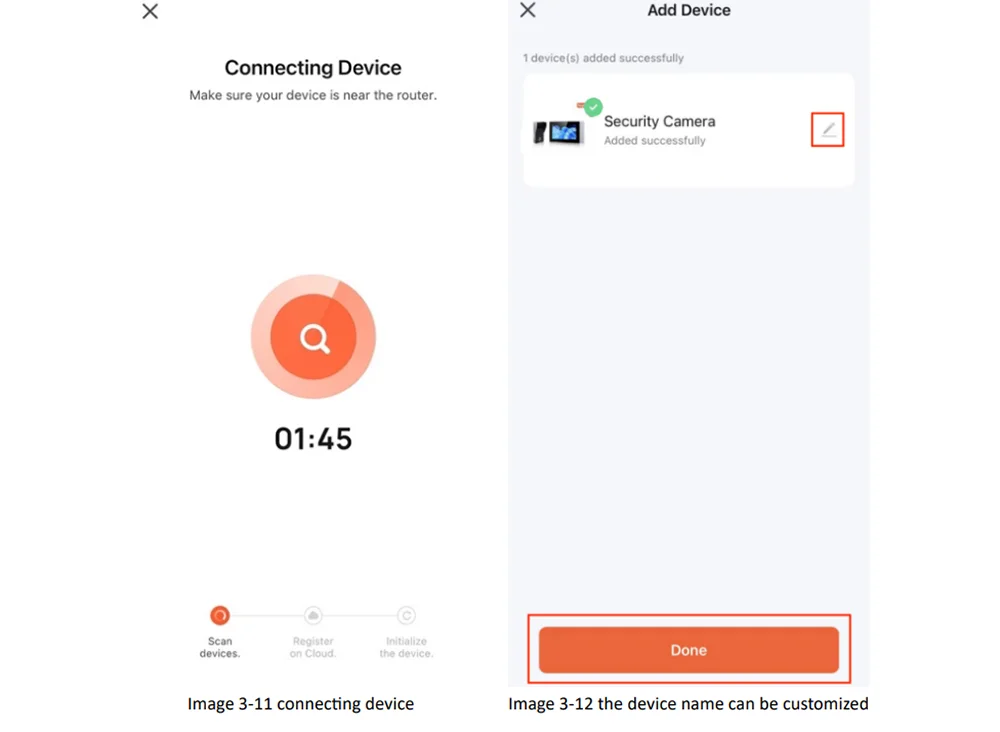The width and height of the screenshot is (1000, 732).
Task: Click the Added successfully status text
Action: click(655, 140)
